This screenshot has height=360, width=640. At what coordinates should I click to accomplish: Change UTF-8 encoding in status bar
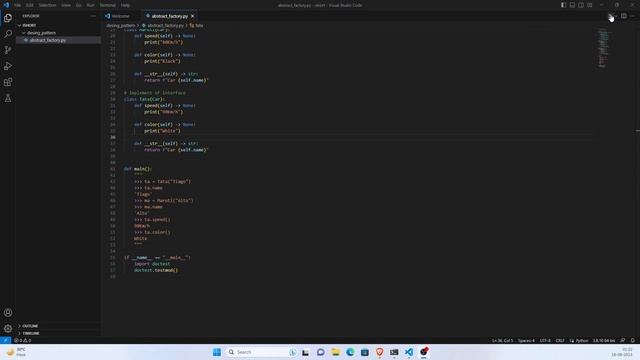(x=545, y=340)
